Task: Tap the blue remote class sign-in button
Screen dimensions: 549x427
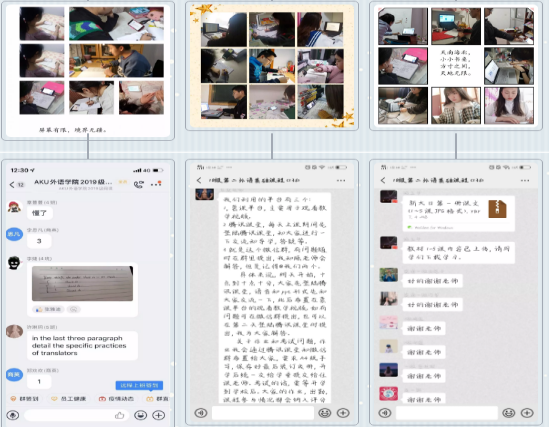Action: (x=139, y=385)
